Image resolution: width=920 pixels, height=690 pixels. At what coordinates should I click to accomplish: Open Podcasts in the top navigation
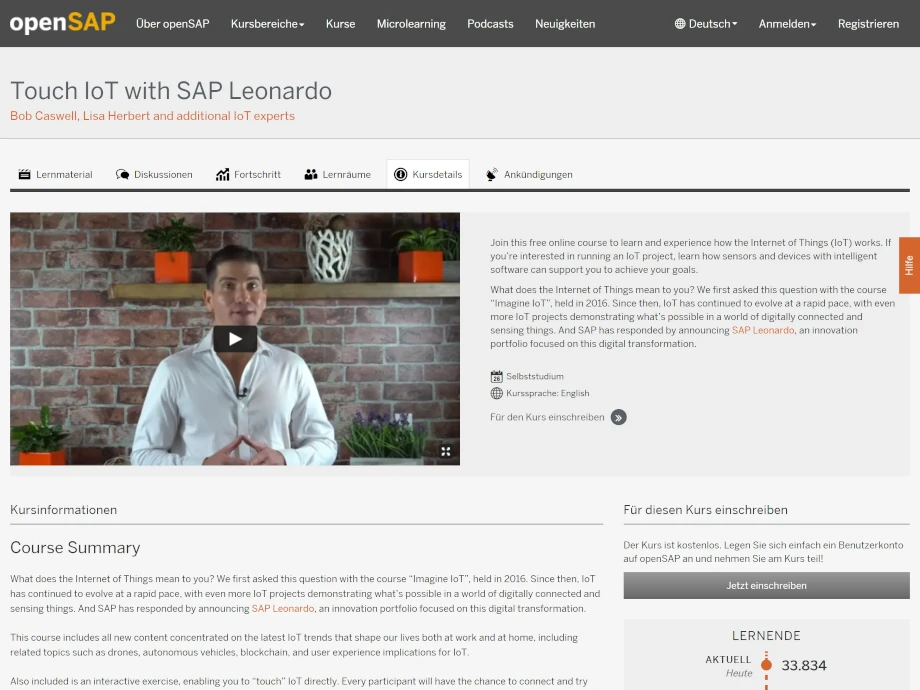click(490, 24)
